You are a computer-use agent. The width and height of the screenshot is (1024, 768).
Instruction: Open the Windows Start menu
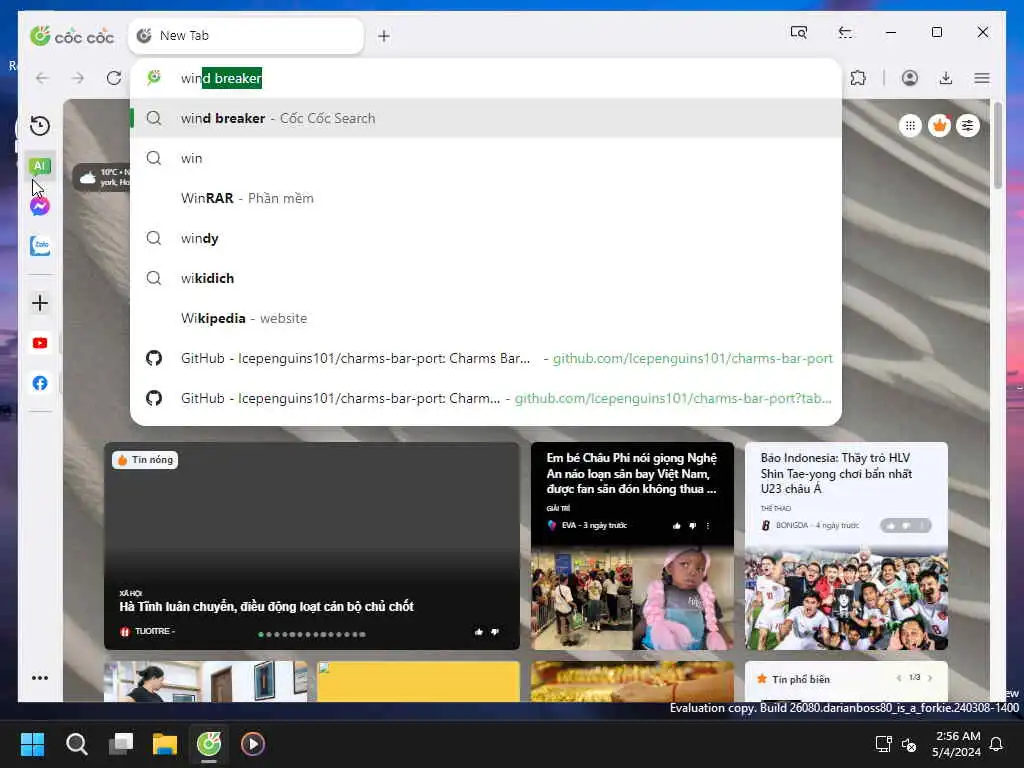[x=32, y=744]
